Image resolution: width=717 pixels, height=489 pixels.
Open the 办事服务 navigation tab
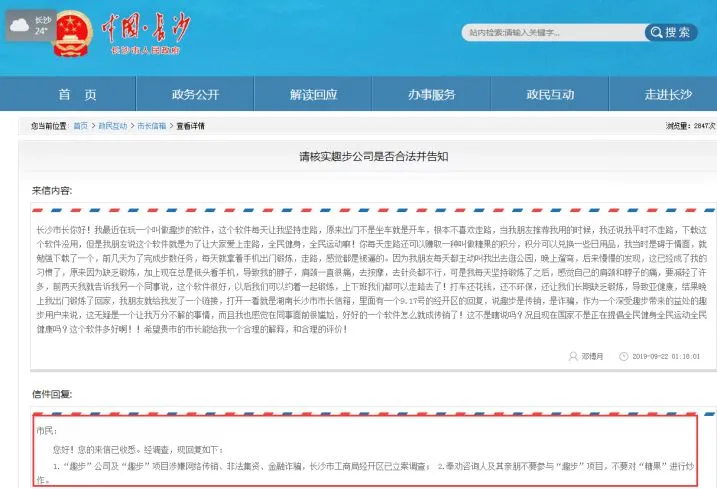432,94
